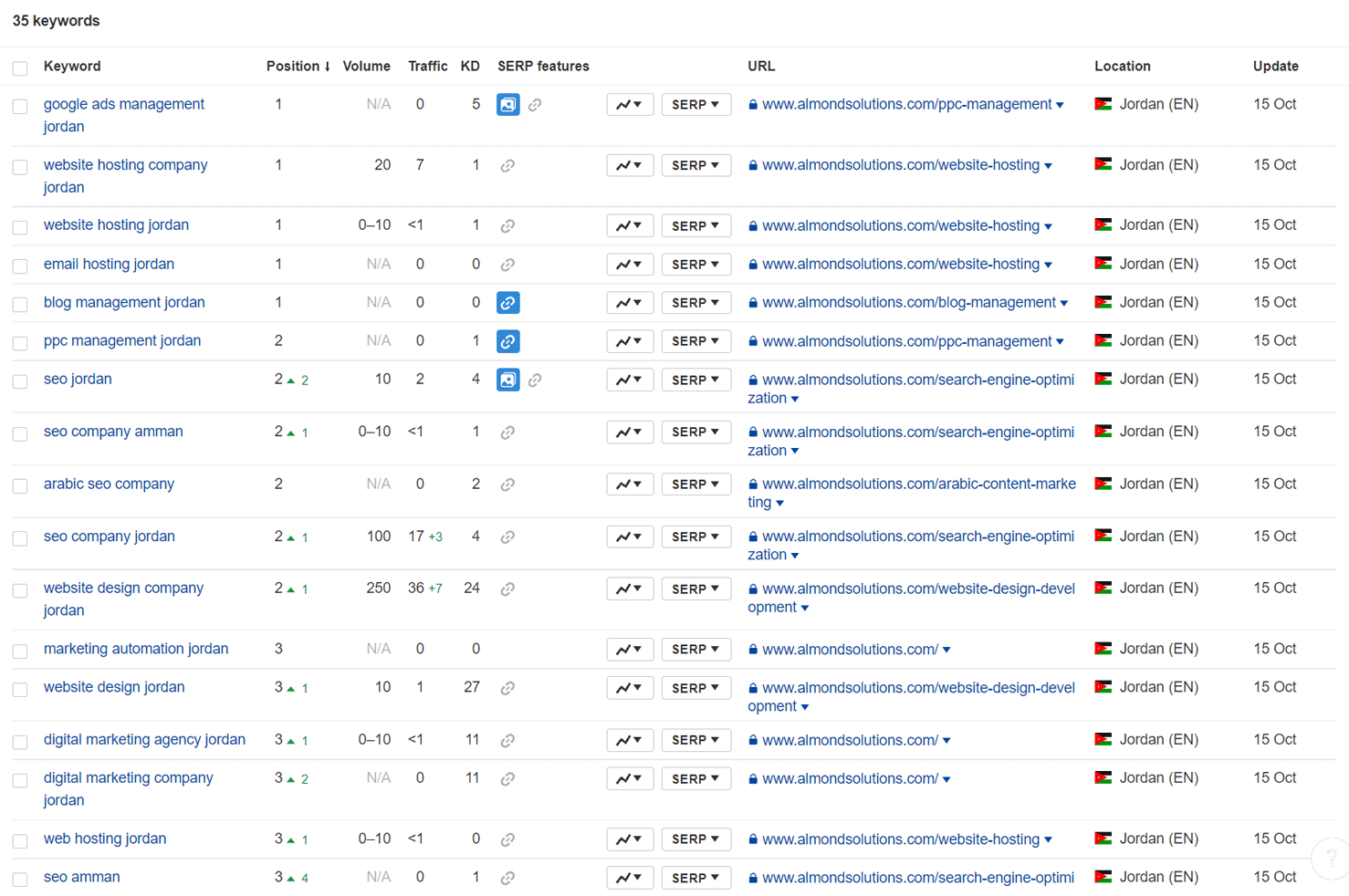Click the Location column header
This screenshot has height=896, width=1349.
(x=1123, y=67)
